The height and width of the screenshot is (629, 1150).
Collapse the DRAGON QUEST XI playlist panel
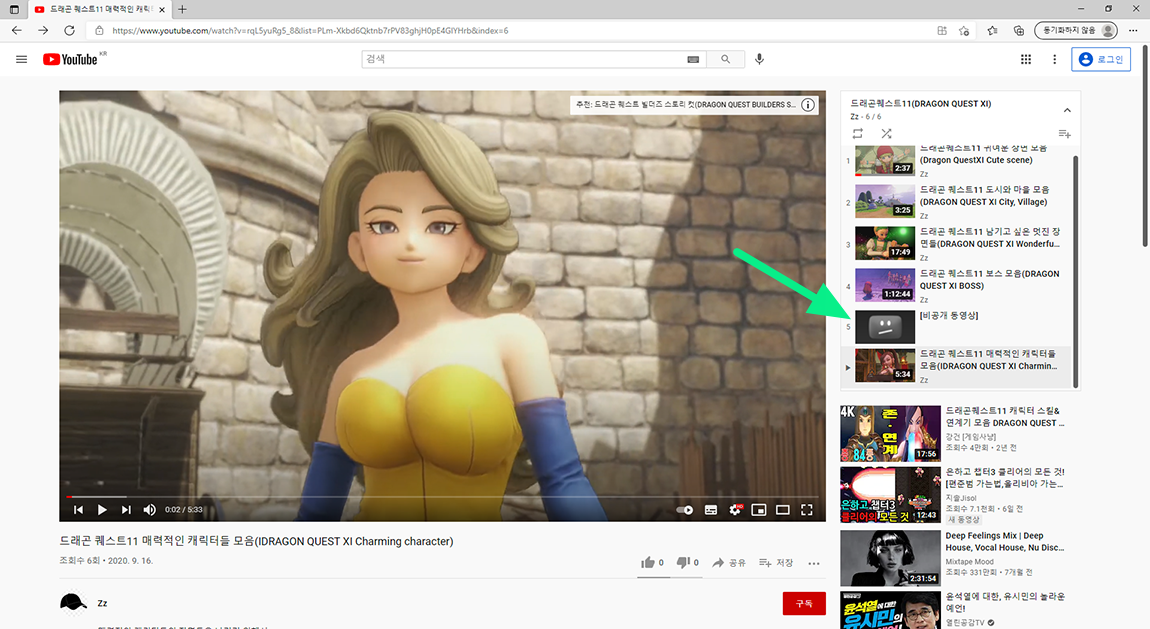[x=1067, y=110]
